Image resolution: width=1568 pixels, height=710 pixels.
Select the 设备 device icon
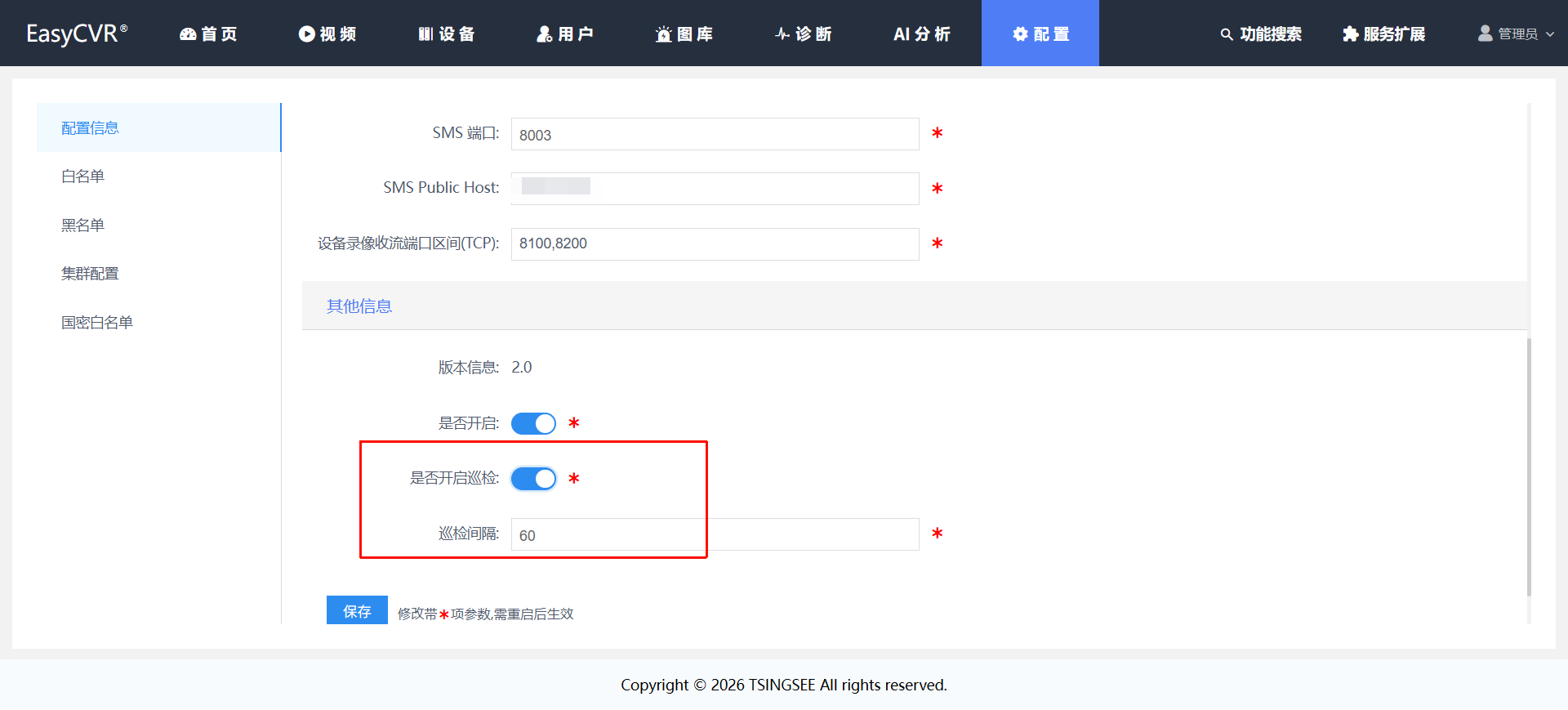coord(425,33)
